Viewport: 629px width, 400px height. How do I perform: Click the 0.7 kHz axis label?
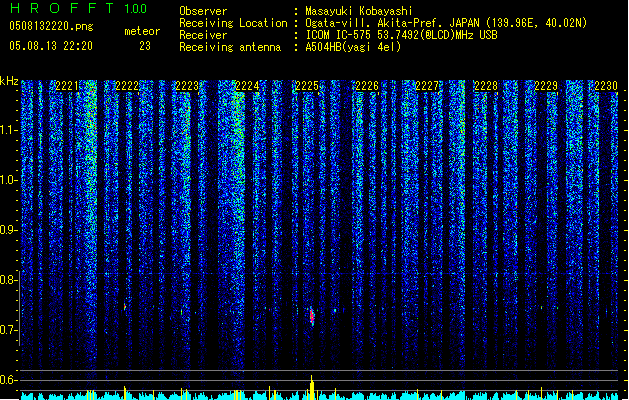(x=8, y=330)
